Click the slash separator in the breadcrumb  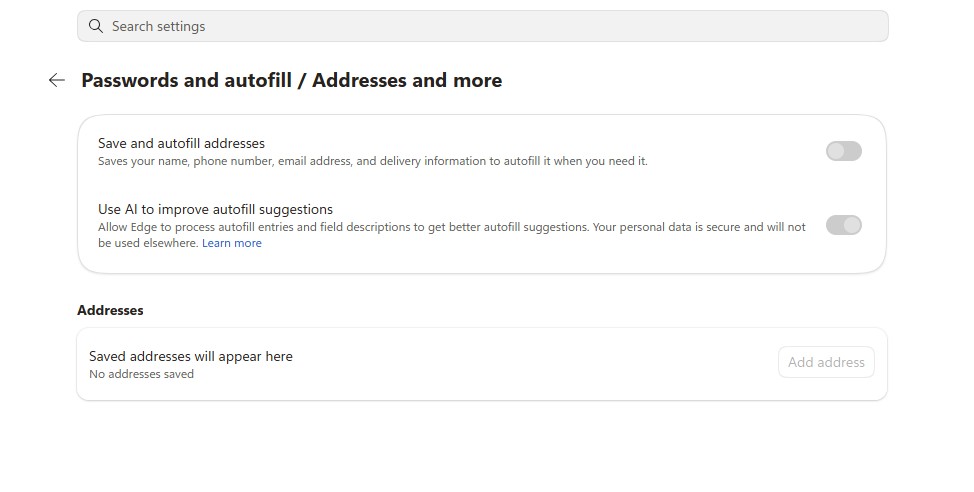[x=302, y=80]
